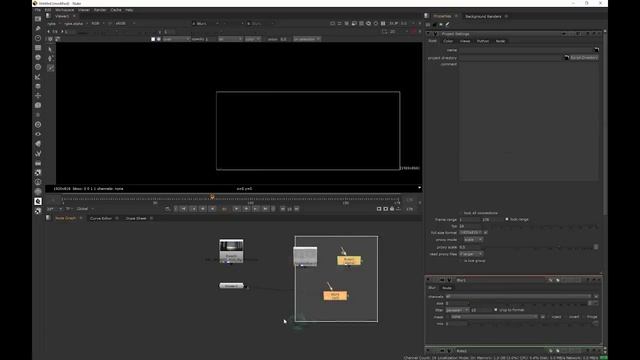640x360 pixels.
Task: Open the Blur channels dropdown
Action: click(x=518, y=296)
